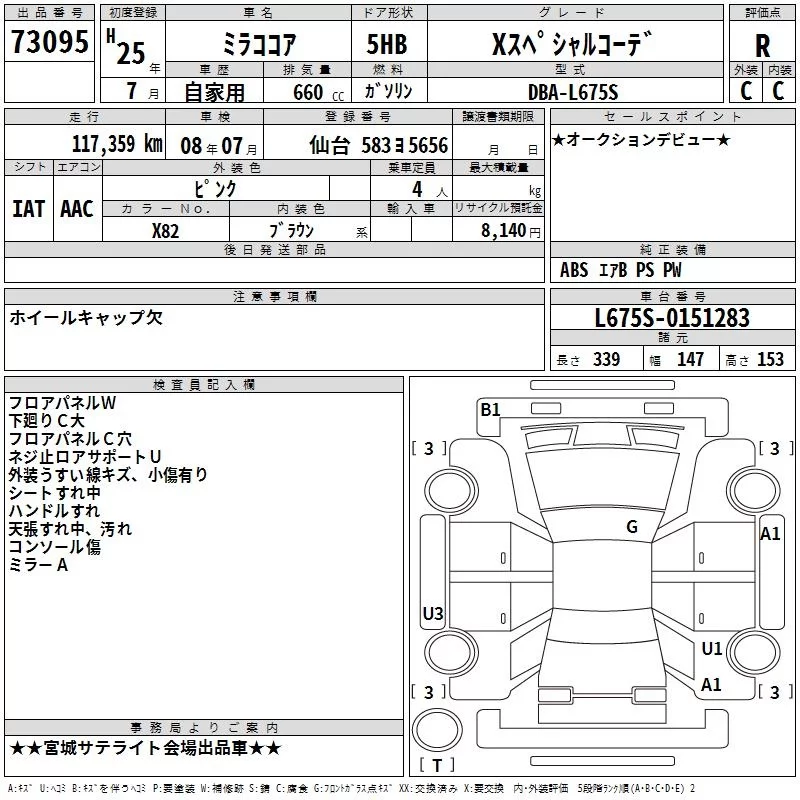Select damage mark U1 on diagram
This screenshot has height=800, width=800.
[711, 648]
